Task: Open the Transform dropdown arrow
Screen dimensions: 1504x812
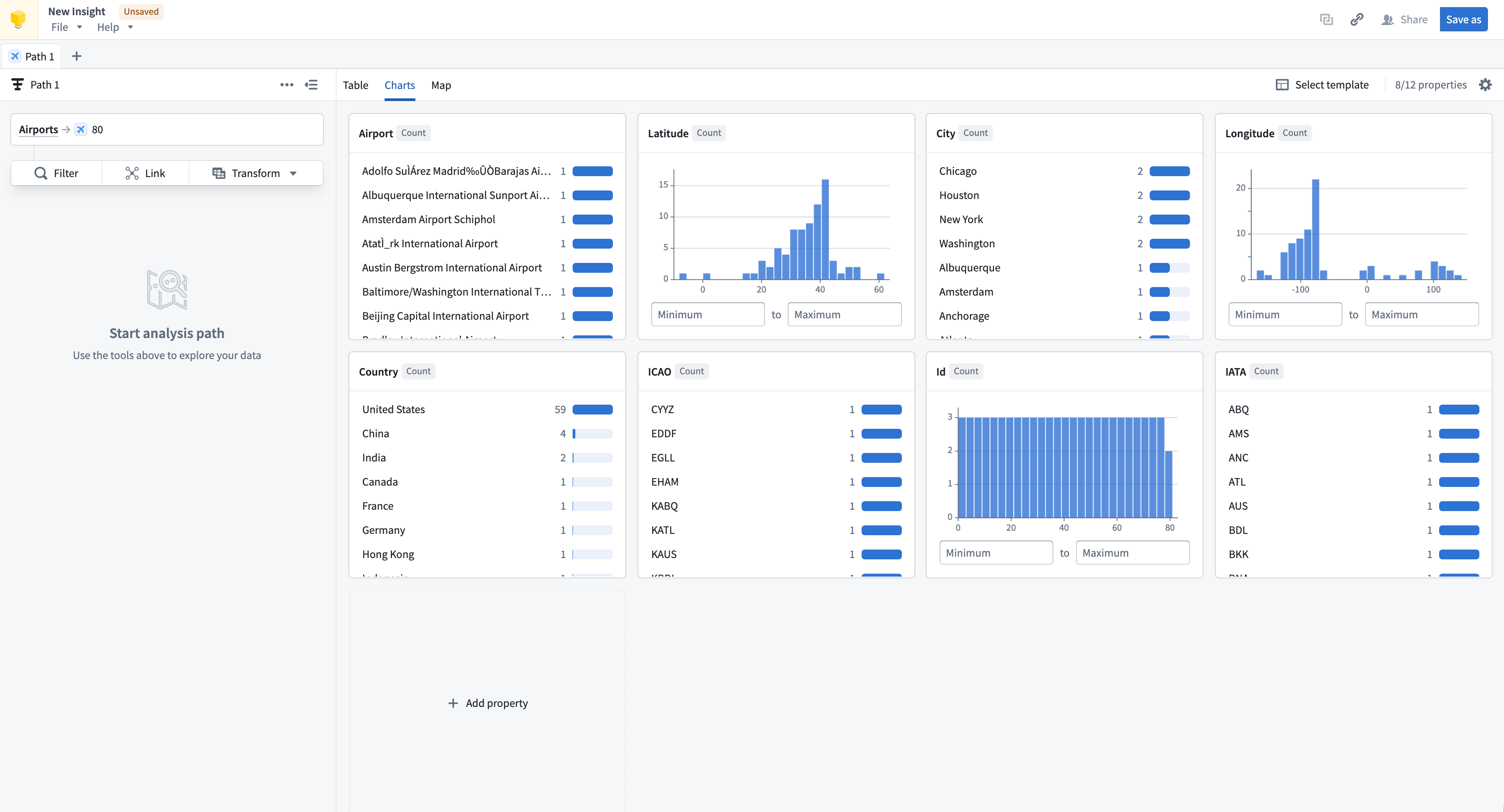Action: click(x=293, y=173)
